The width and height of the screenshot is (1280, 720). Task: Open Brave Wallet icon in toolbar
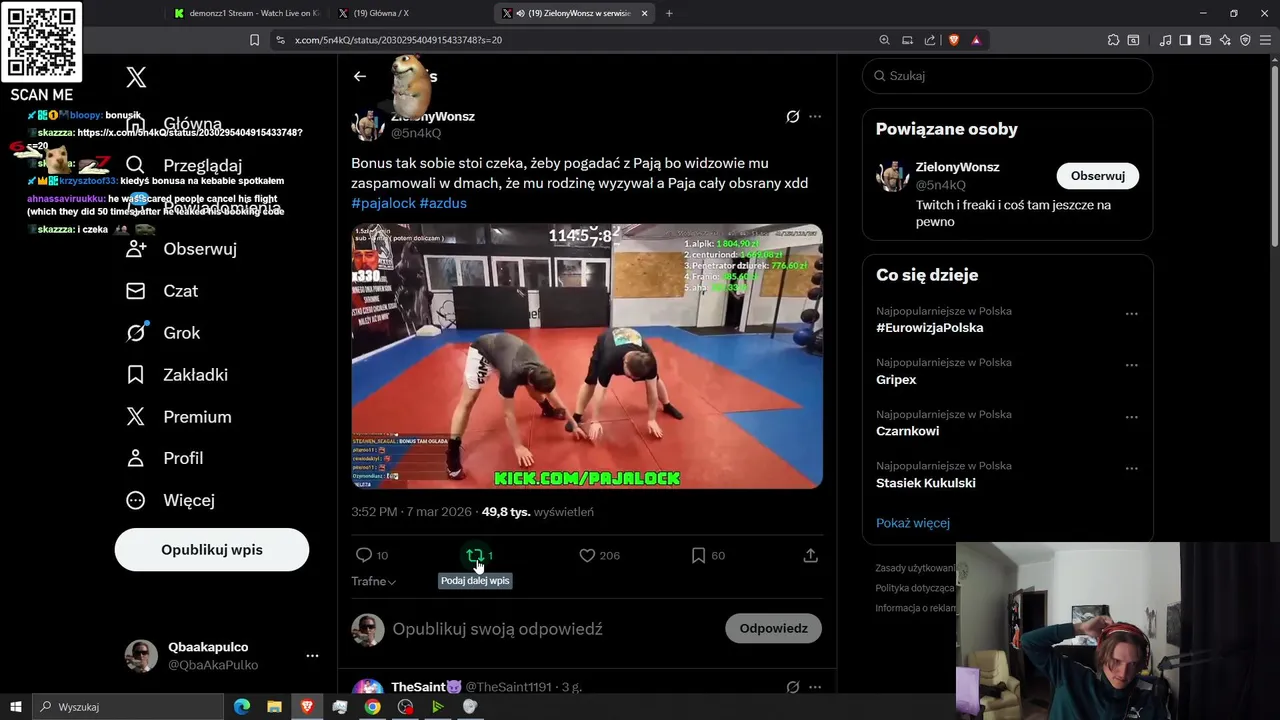(1205, 40)
